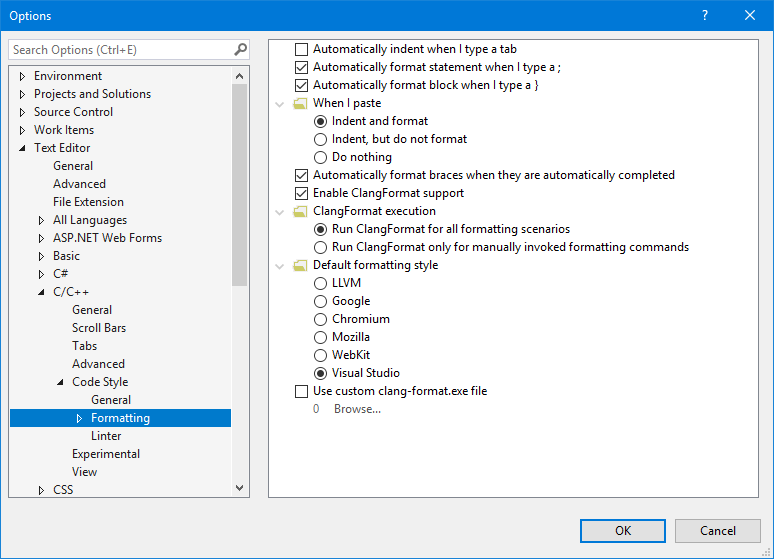Click the help question mark icon
Screen dimensions: 774x559
click(705, 16)
